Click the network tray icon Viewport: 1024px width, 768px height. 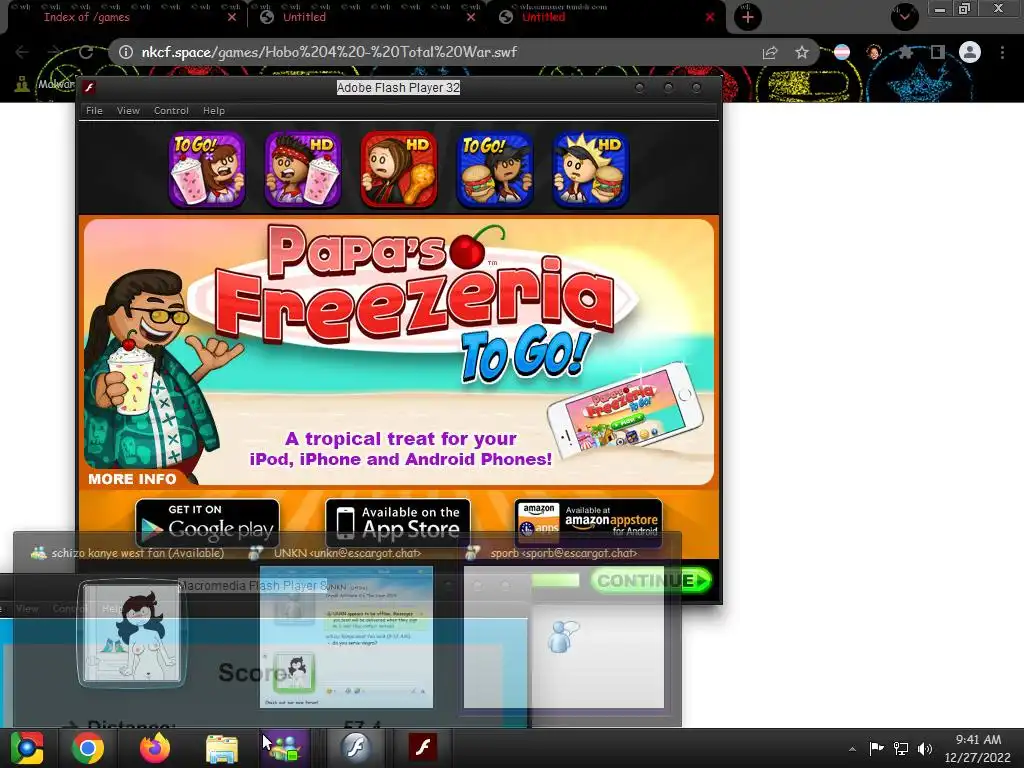point(901,748)
